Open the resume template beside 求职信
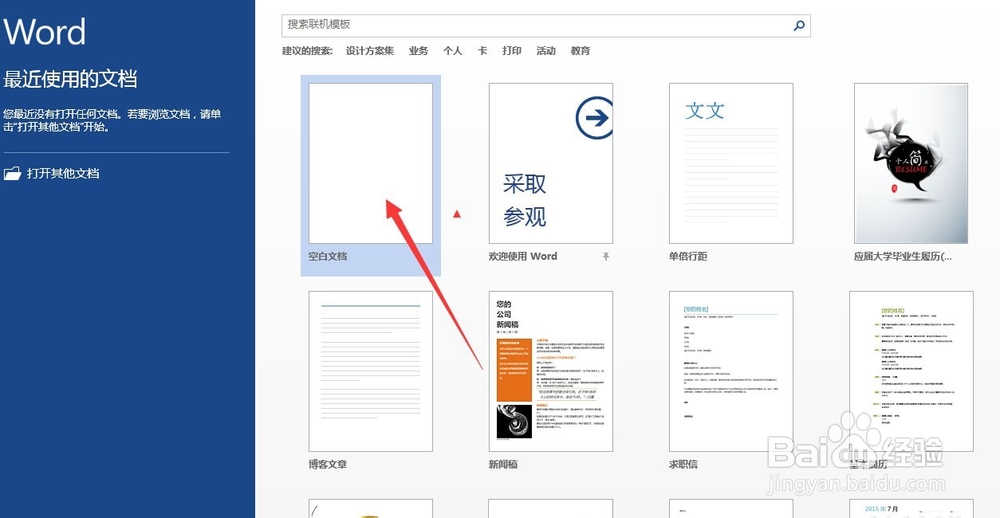1000x518 pixels. pyautogui.click(x=911, y=371)
